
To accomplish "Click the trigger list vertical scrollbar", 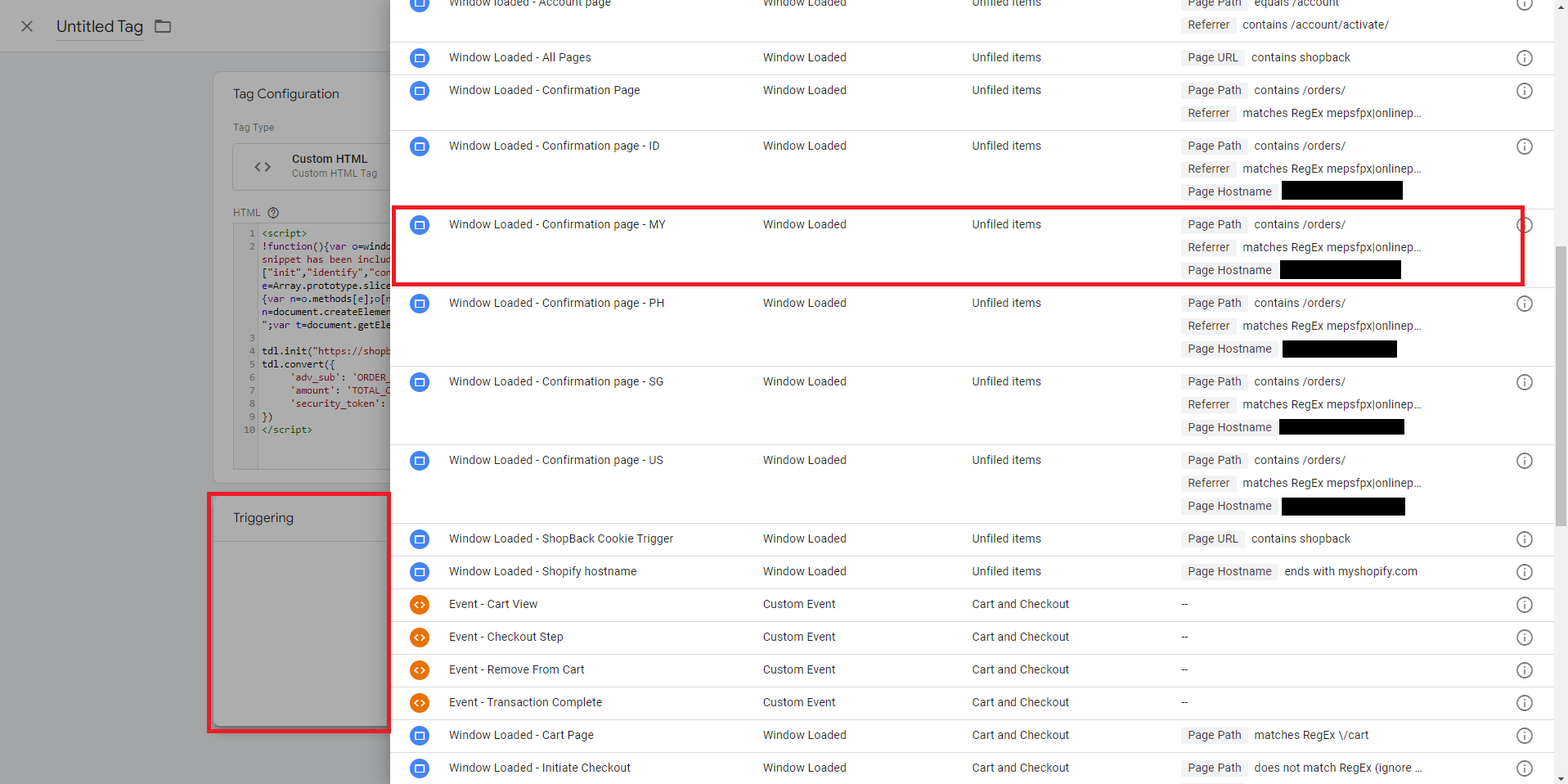I will tap(1561, 385).
